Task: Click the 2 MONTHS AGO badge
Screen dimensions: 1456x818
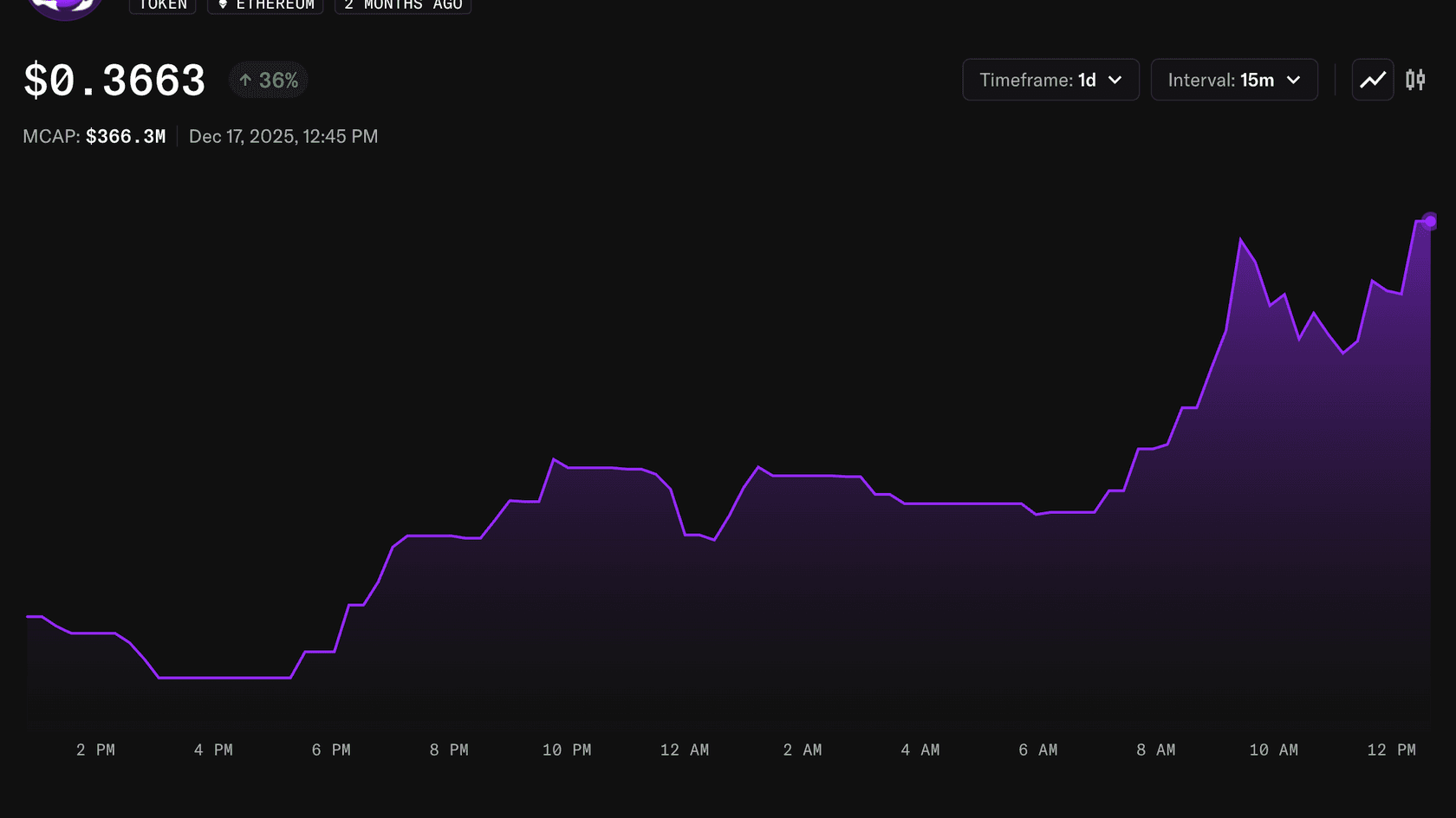Action: point(402,4)
